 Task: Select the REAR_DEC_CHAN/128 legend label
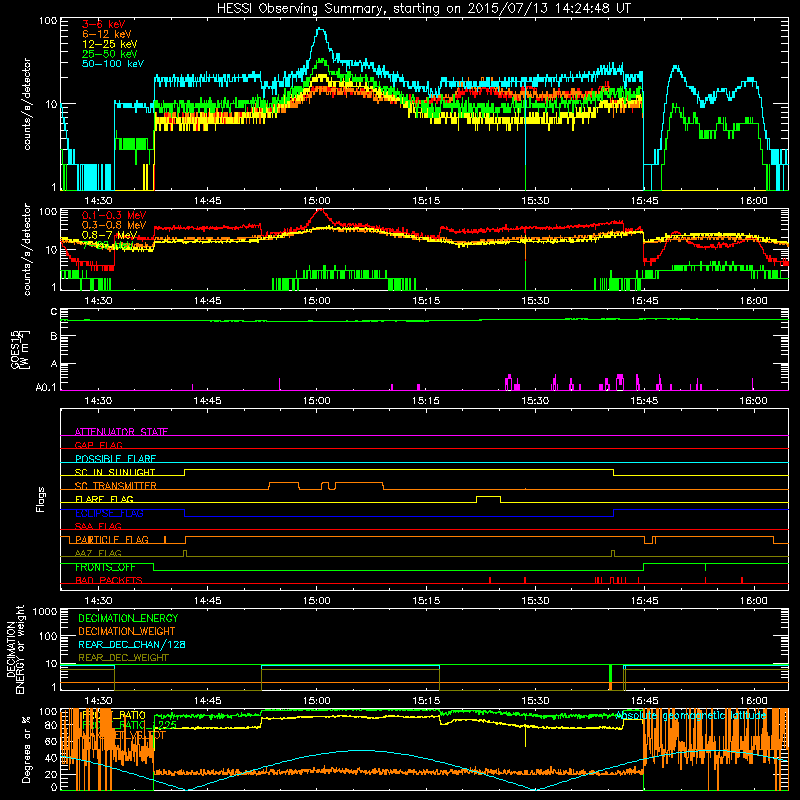[132, 644]
